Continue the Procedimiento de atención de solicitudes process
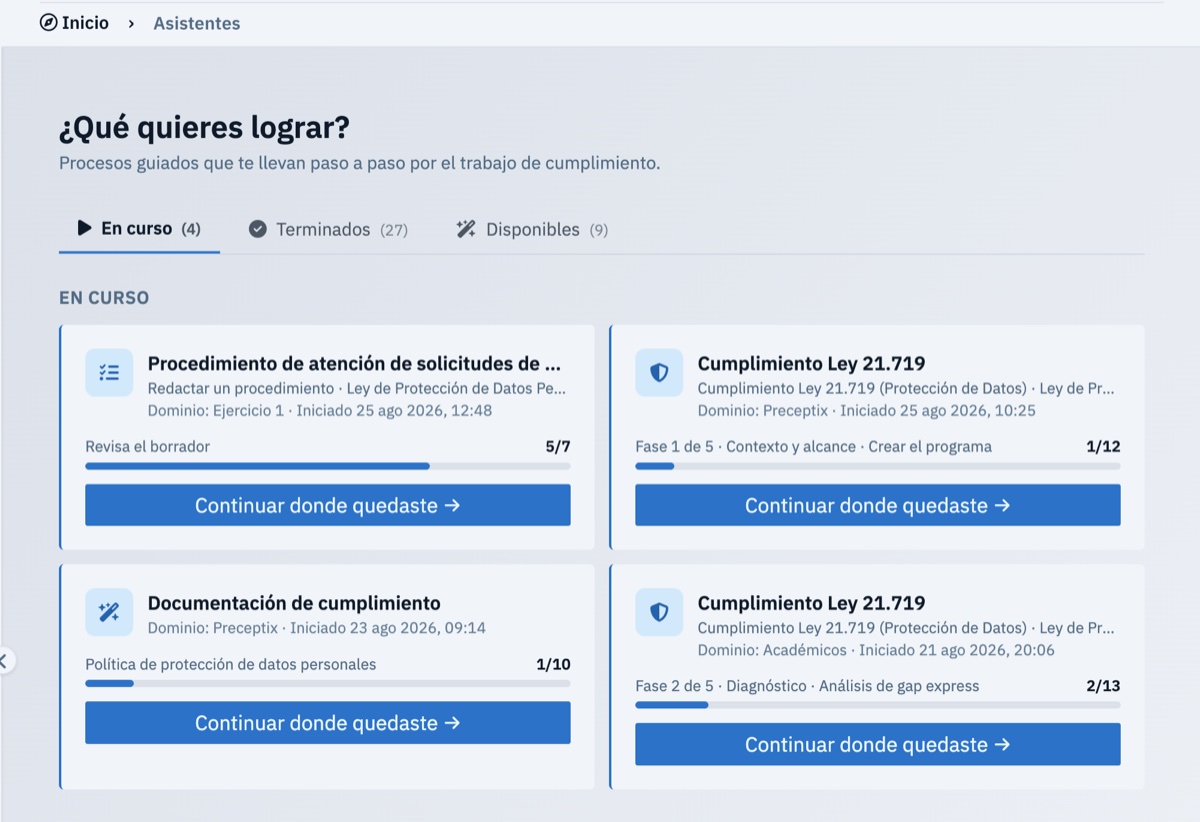 point(328,505)
